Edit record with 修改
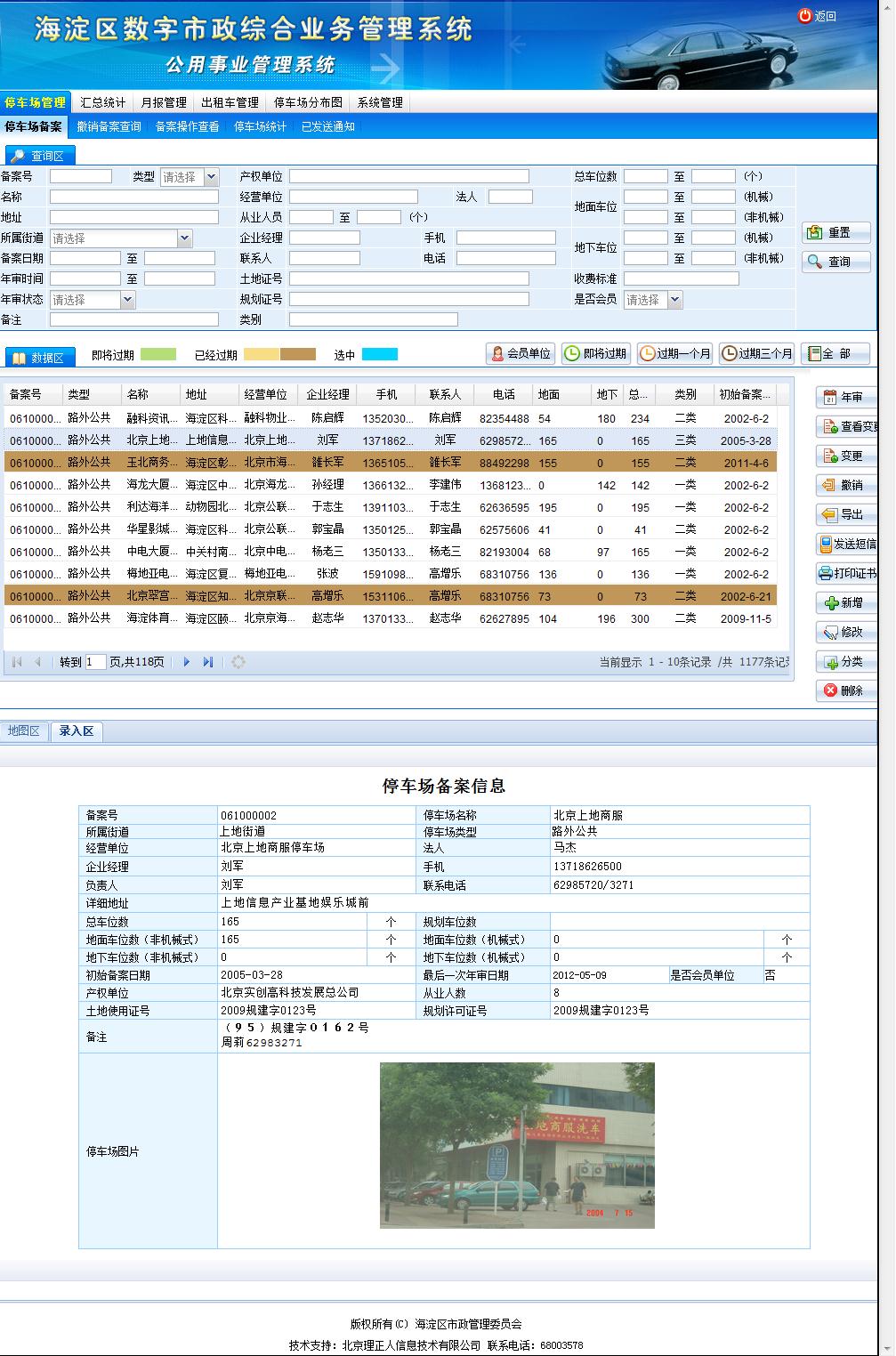Viewport: 896px width, 1356px height. 846,632
